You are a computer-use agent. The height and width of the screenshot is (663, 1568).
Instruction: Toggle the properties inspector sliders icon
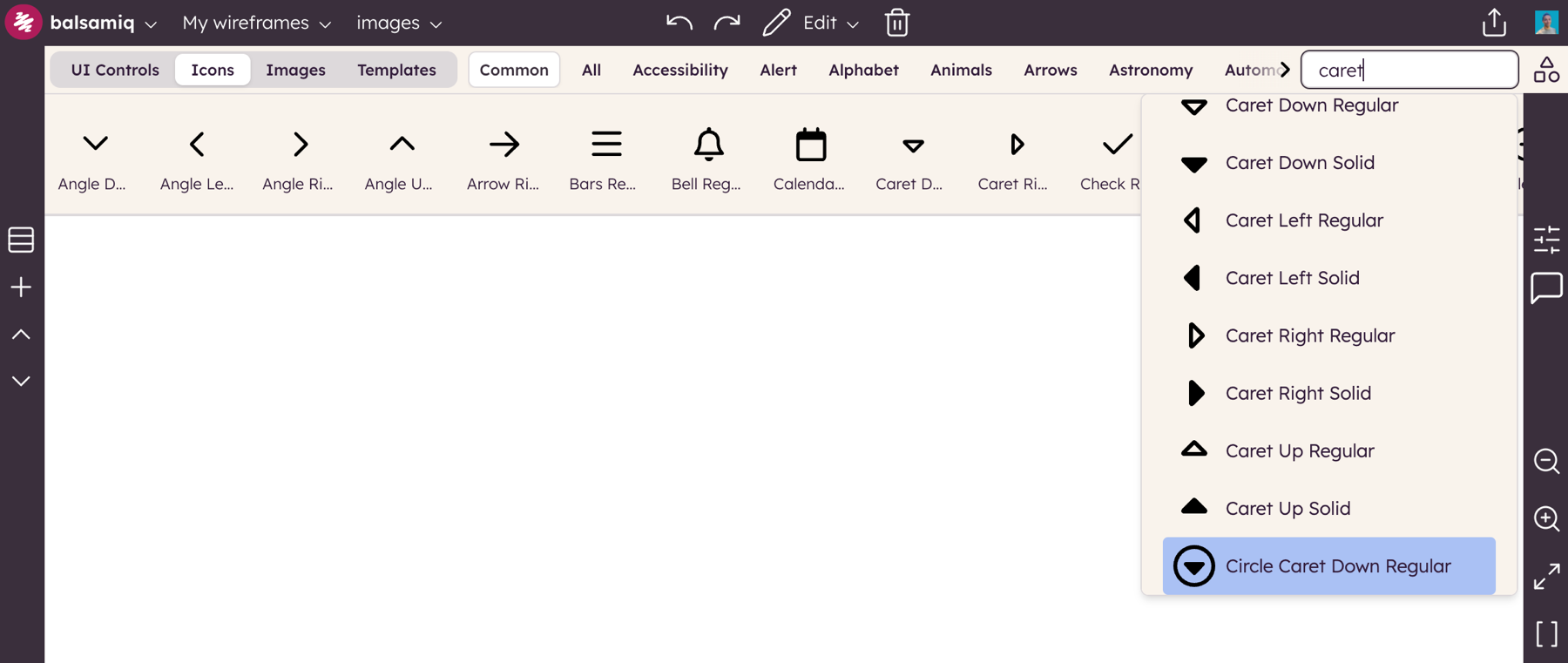coord(1546,239)
